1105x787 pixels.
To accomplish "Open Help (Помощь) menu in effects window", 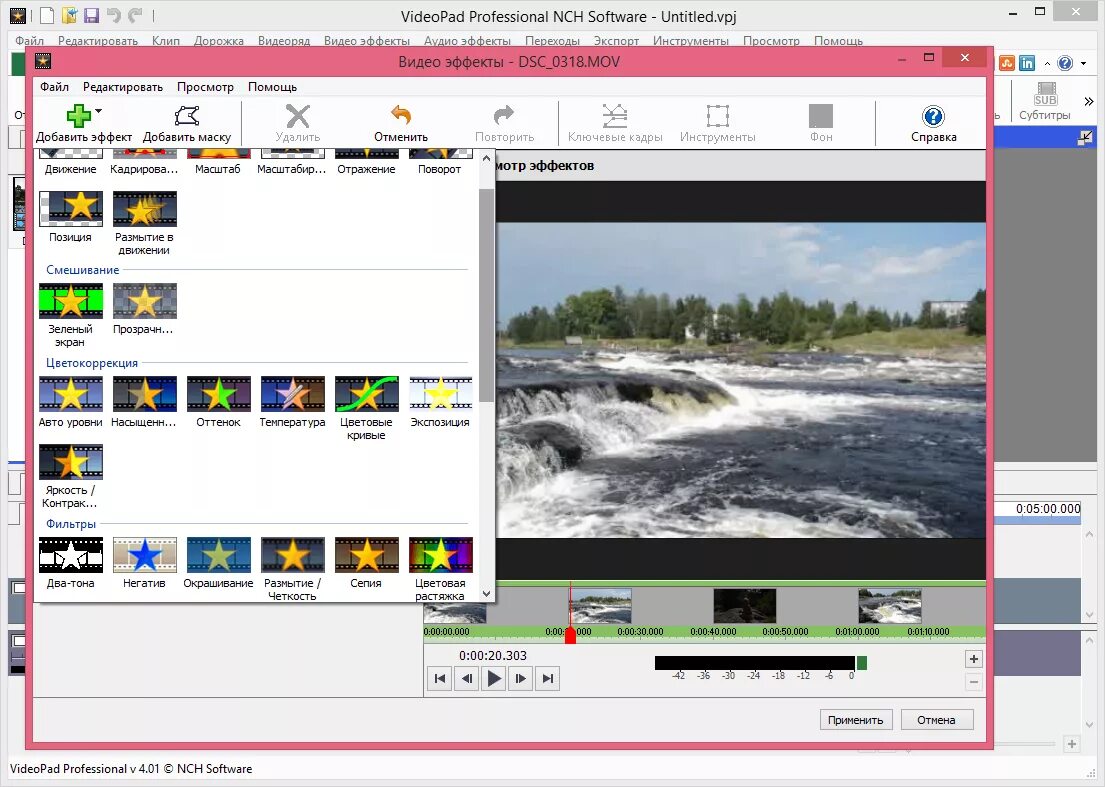I will coord(272,87).
